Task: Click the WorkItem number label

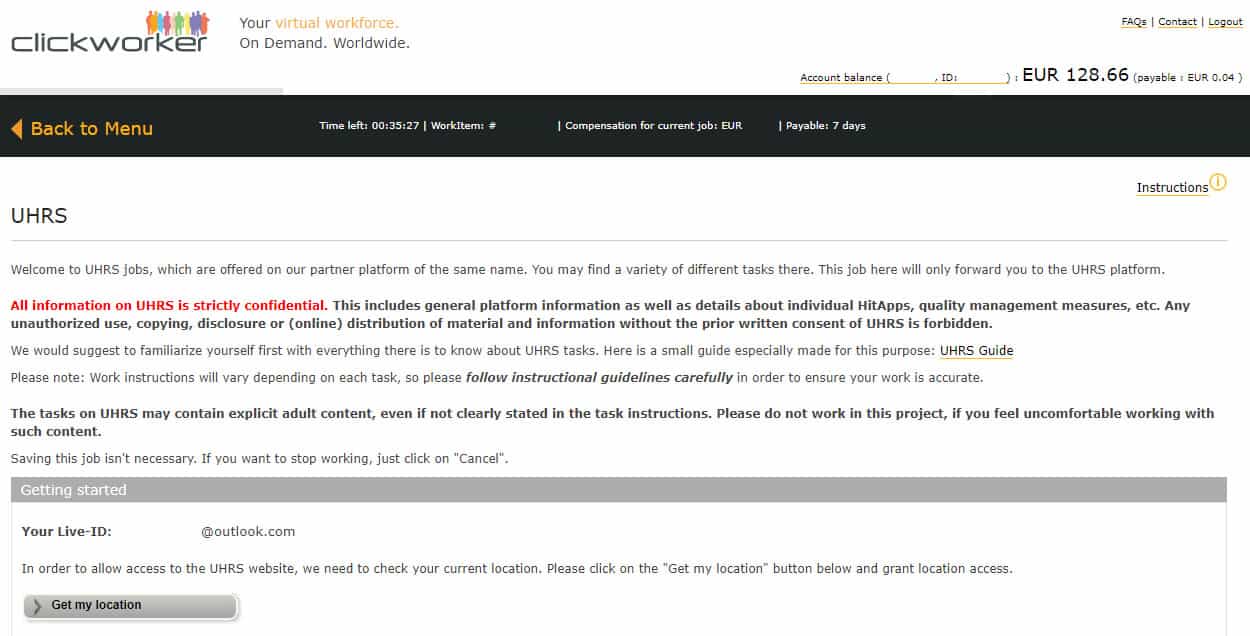Action: (464, 126)
